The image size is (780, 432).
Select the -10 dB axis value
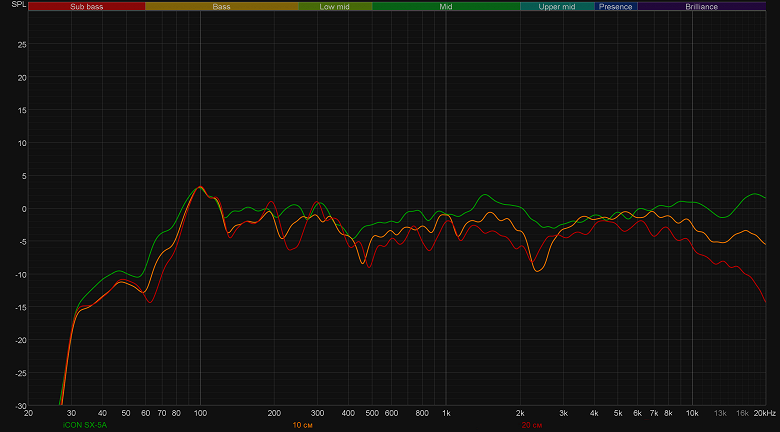pos(21,274)
